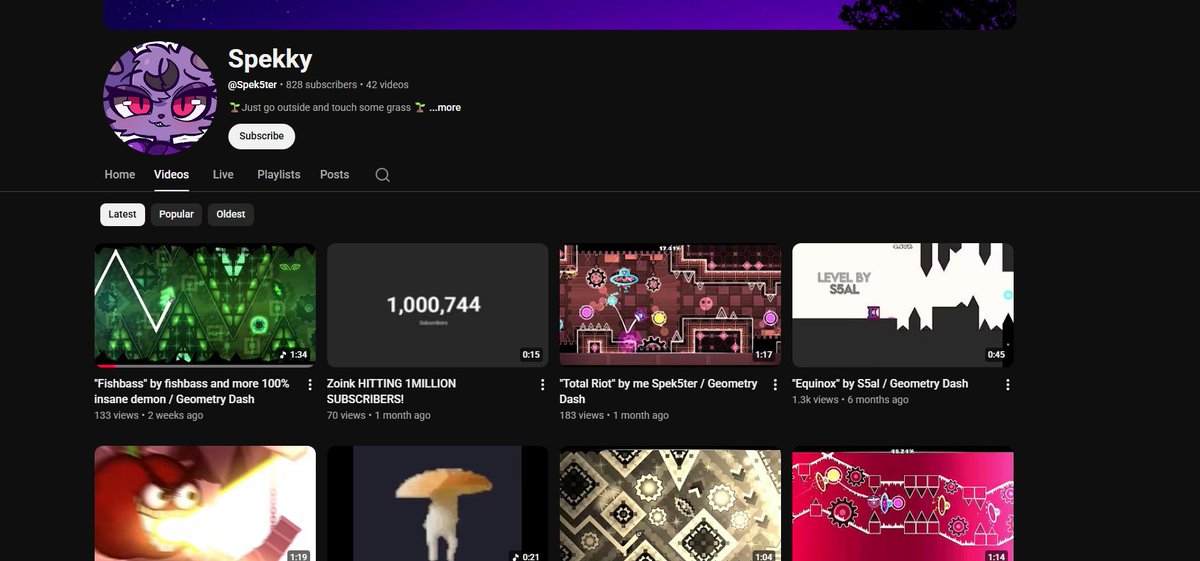Click "42 videos" count text
The image size is (1200, 561).
(387, 85)
